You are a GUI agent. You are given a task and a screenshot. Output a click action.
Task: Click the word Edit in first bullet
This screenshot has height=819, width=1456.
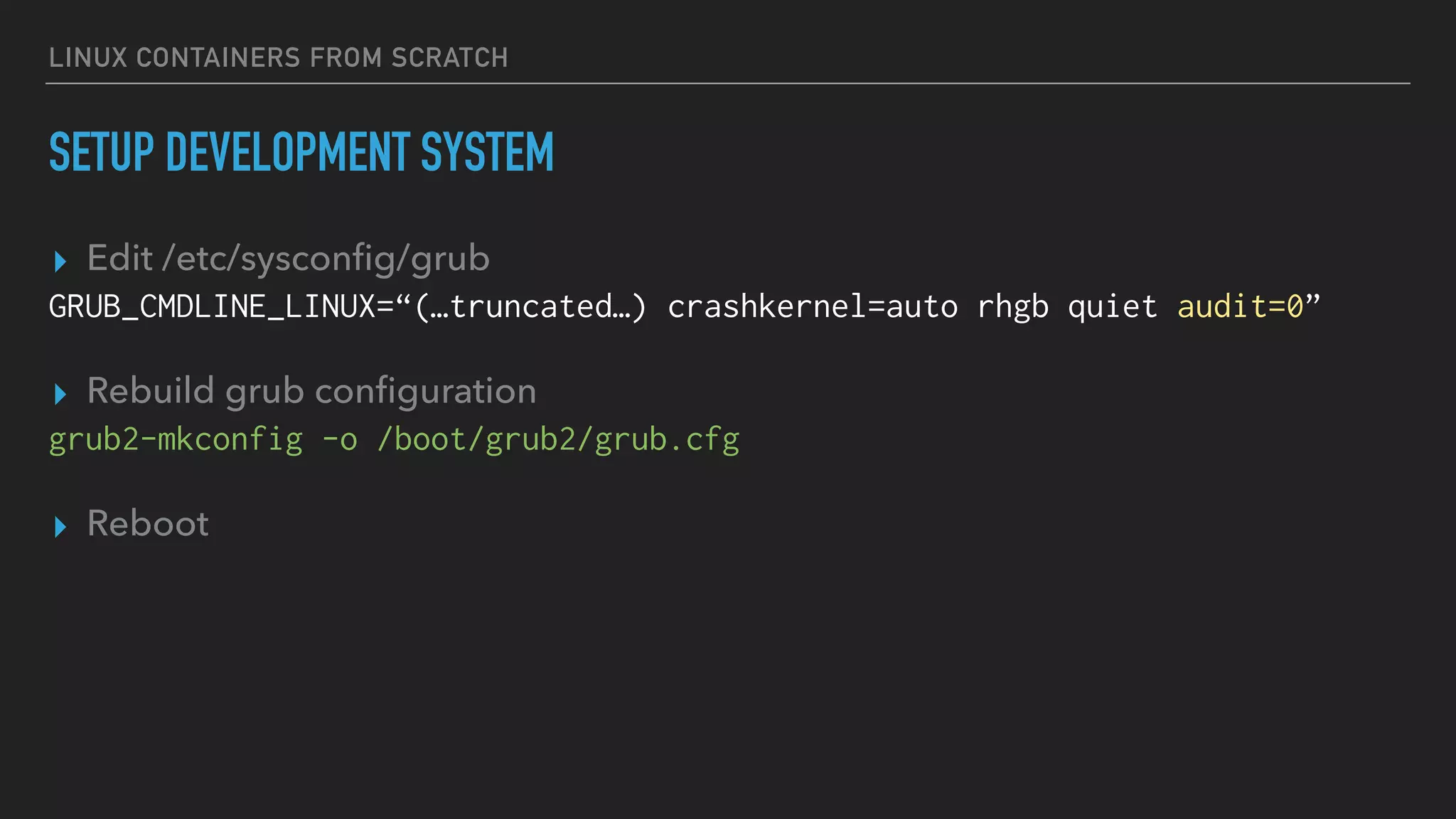tap(119, 258)
